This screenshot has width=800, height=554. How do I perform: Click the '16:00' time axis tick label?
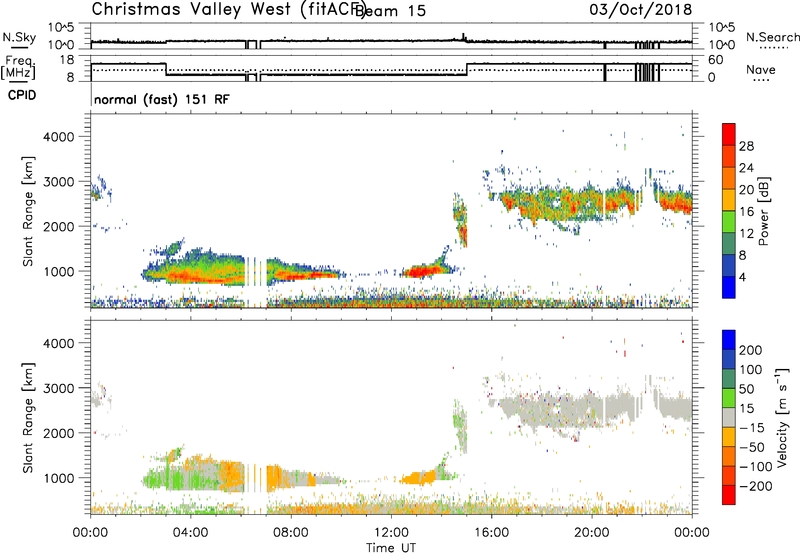[x=491, y=533]
